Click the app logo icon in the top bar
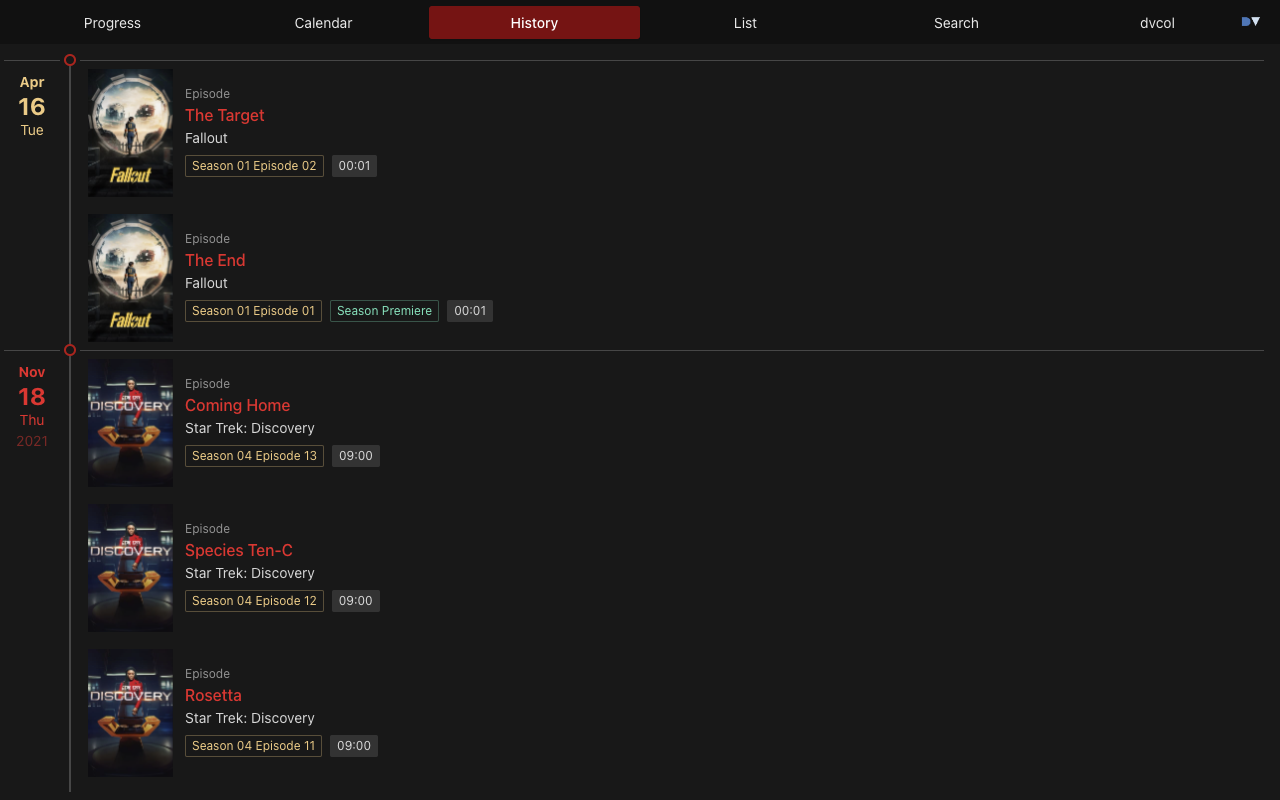 (1243, 20)
